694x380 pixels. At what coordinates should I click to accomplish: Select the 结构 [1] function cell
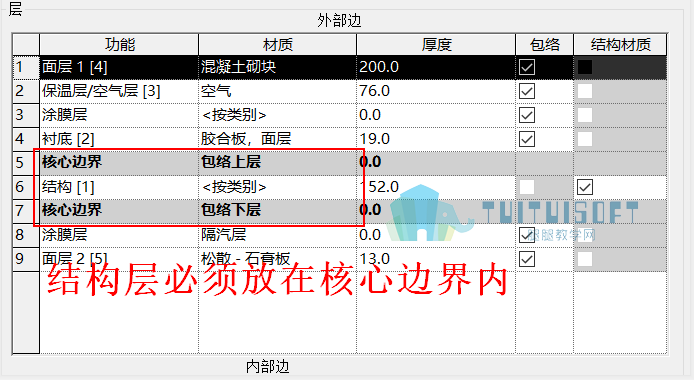[x=119, y=187]
